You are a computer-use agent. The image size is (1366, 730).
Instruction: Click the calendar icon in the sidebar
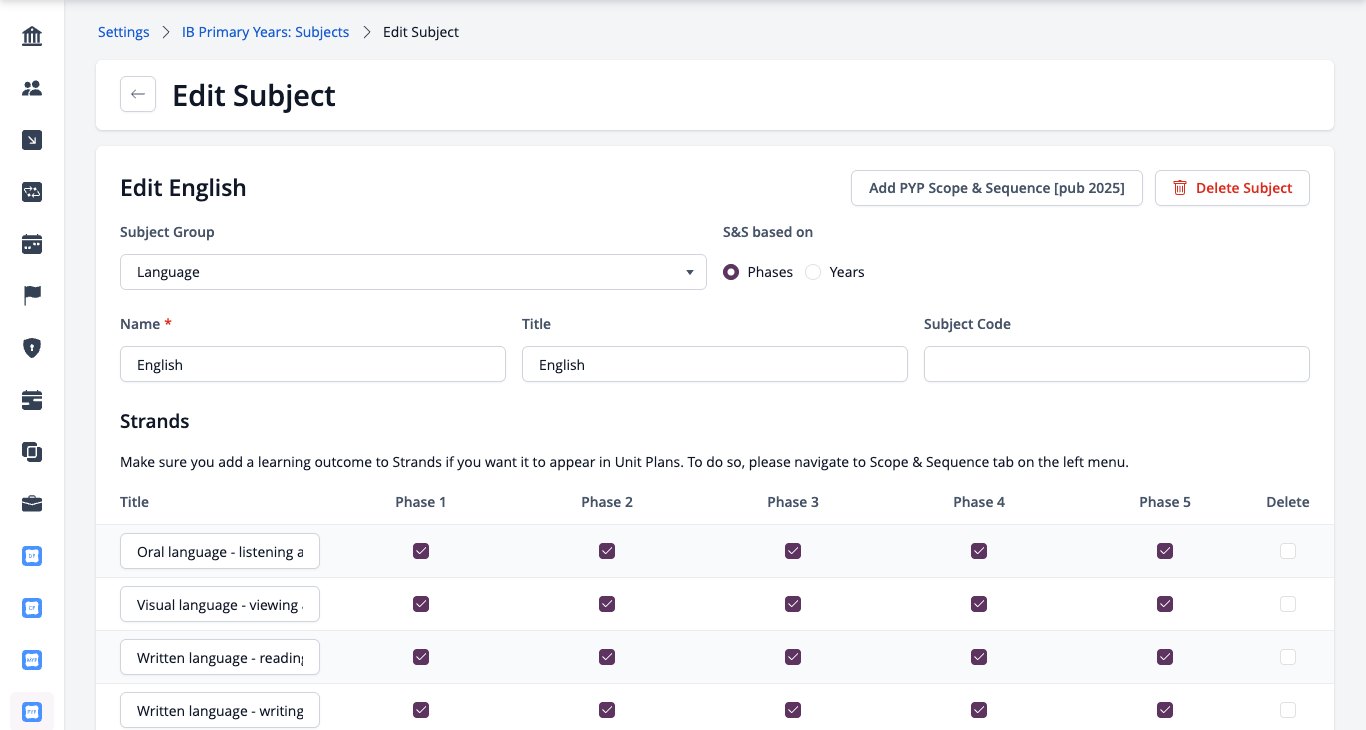tap(32, 244)
